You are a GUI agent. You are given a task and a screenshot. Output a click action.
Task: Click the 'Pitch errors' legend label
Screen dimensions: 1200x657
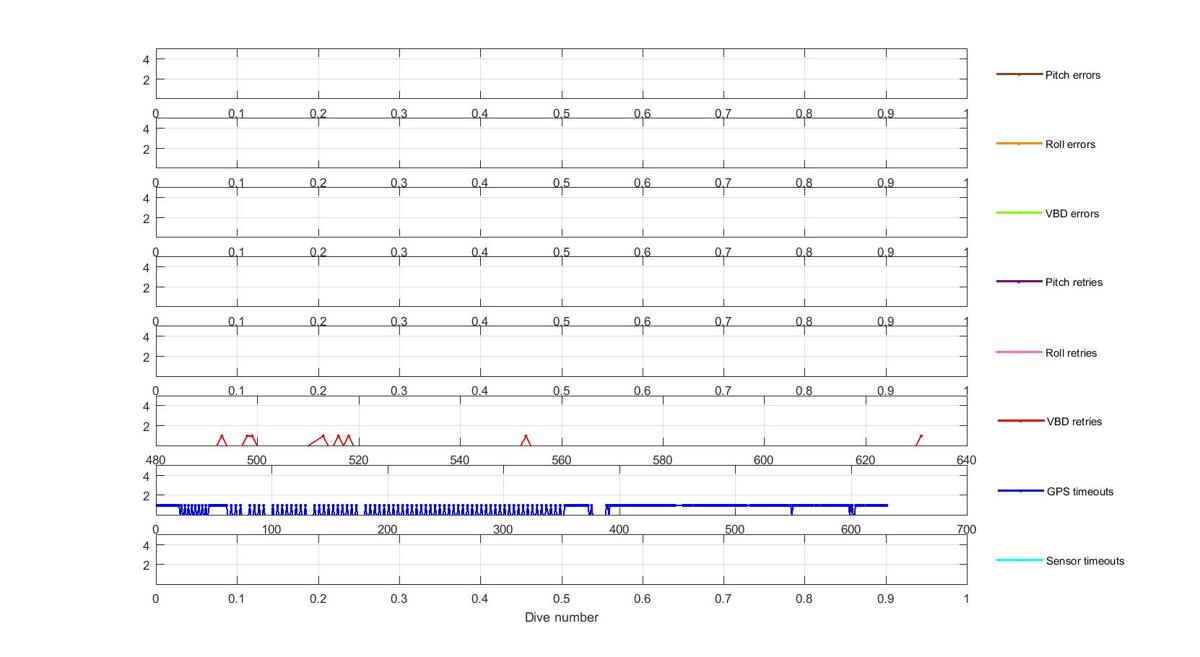pyautogui.click(x=1072, y=75)
